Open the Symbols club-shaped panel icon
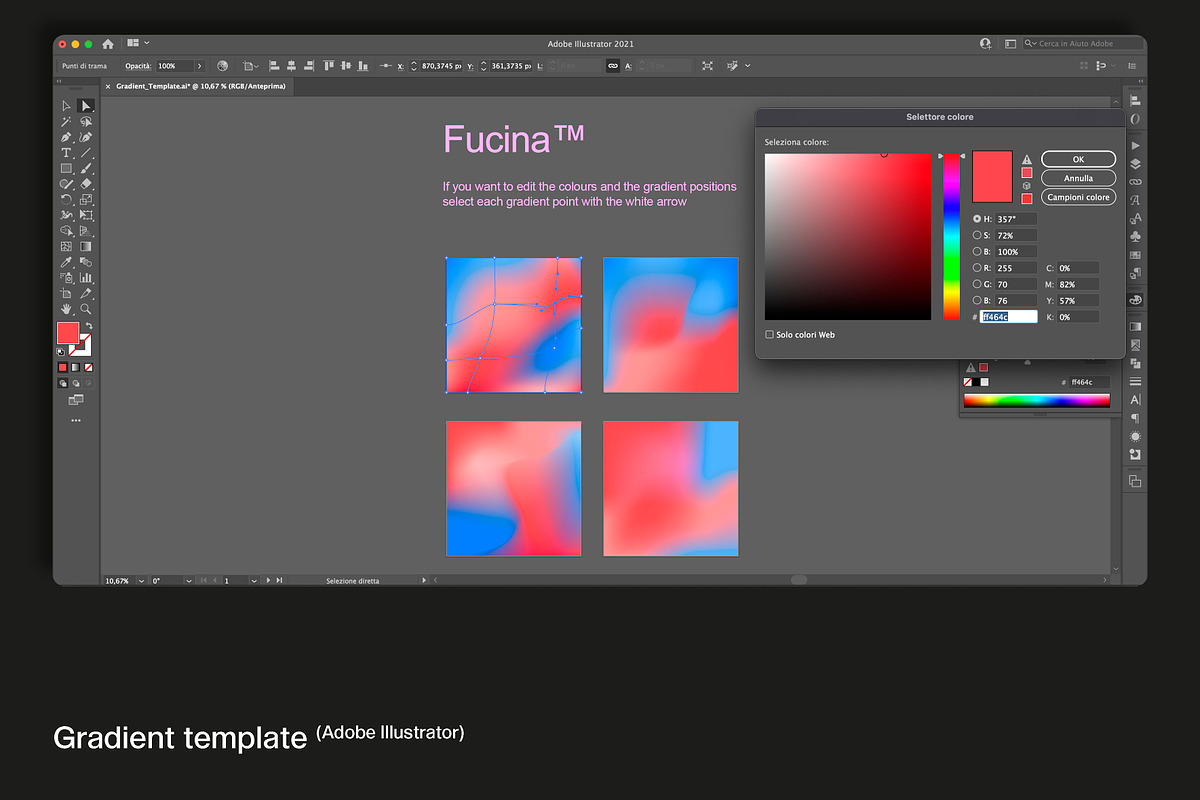1200x800 pixels. point(1135,237)
